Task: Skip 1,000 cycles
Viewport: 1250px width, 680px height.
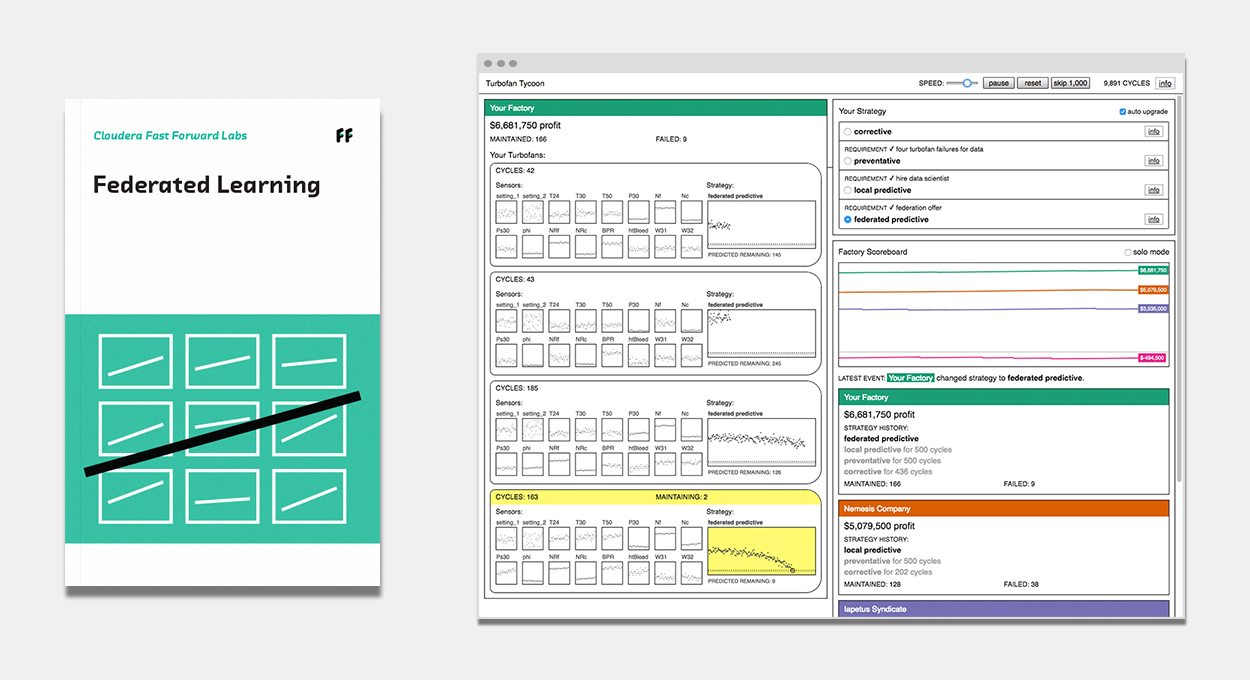Action: [x=1070, y=83]
